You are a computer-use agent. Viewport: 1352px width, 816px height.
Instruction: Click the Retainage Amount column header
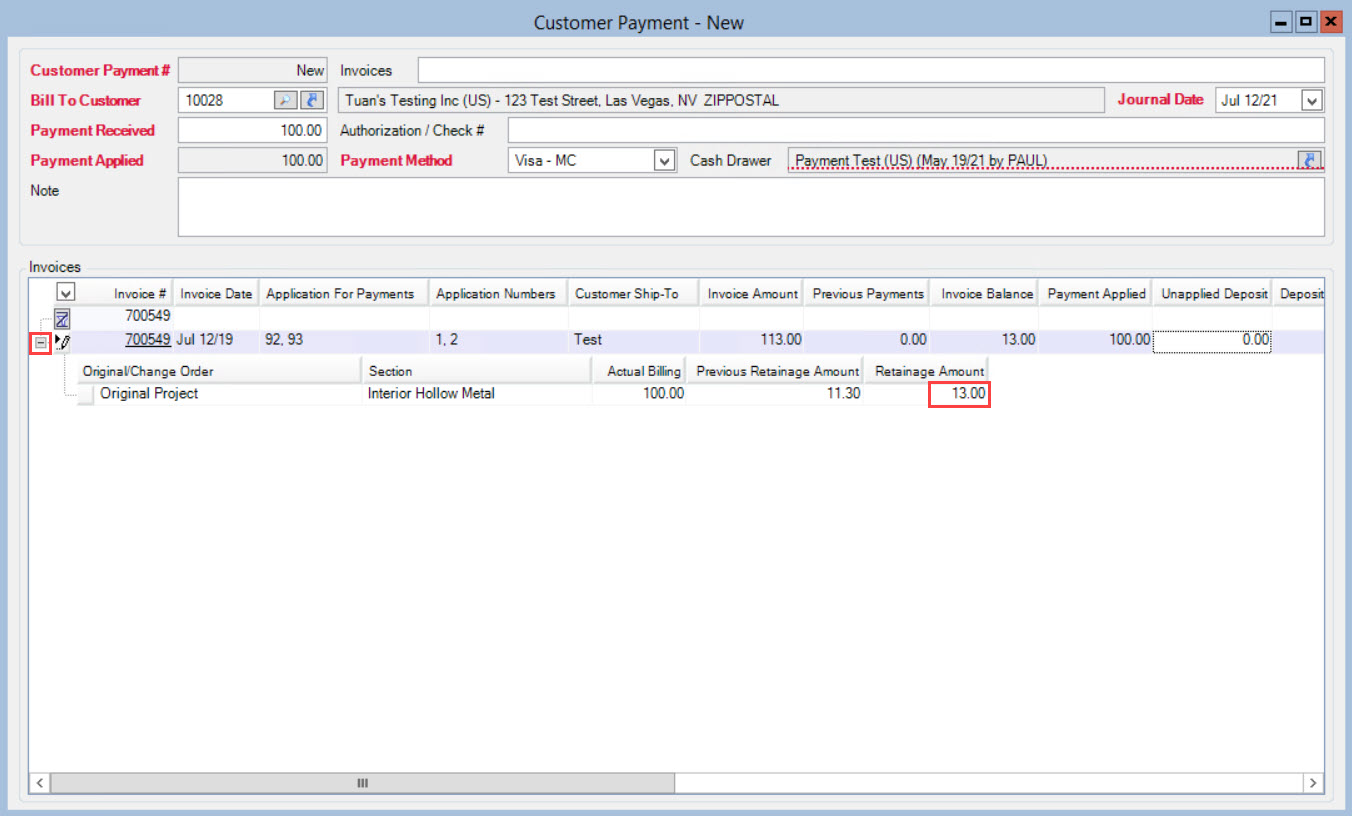click(x=927, y=371)
